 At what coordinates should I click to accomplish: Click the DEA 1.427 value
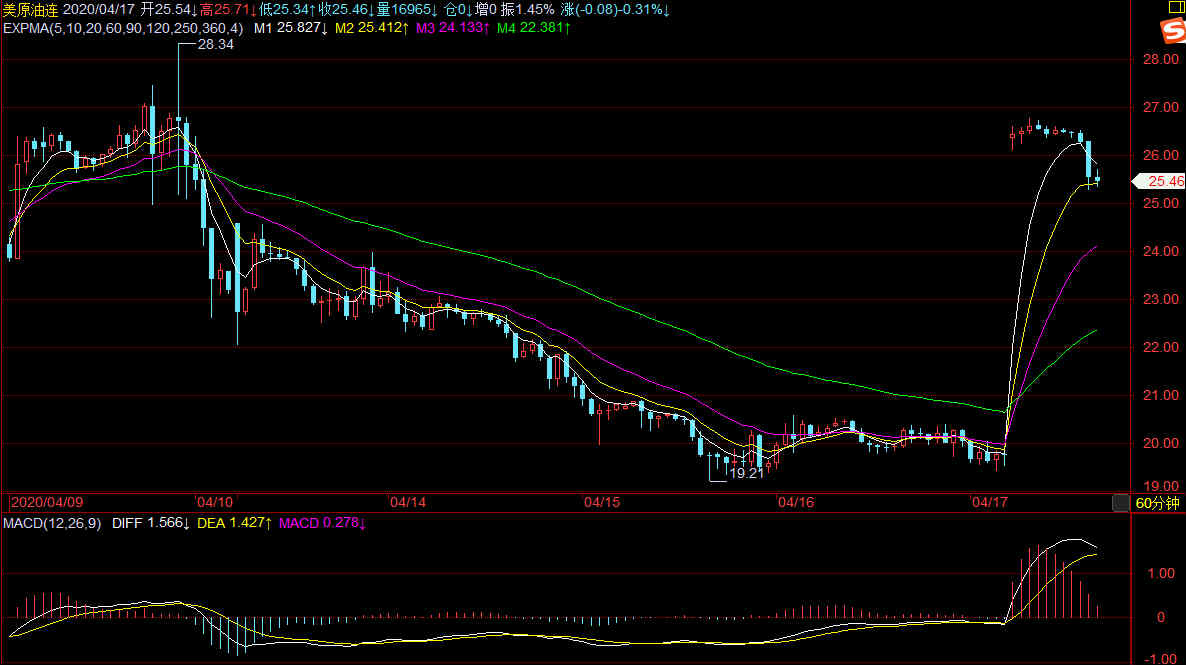pyautogui.click(x=234, y=524)
